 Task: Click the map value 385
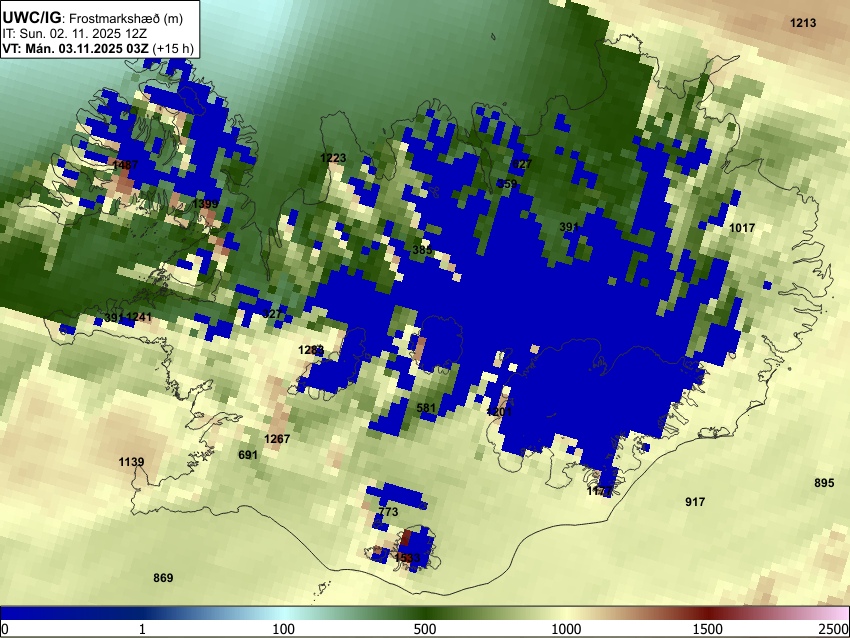click(422, 250)
